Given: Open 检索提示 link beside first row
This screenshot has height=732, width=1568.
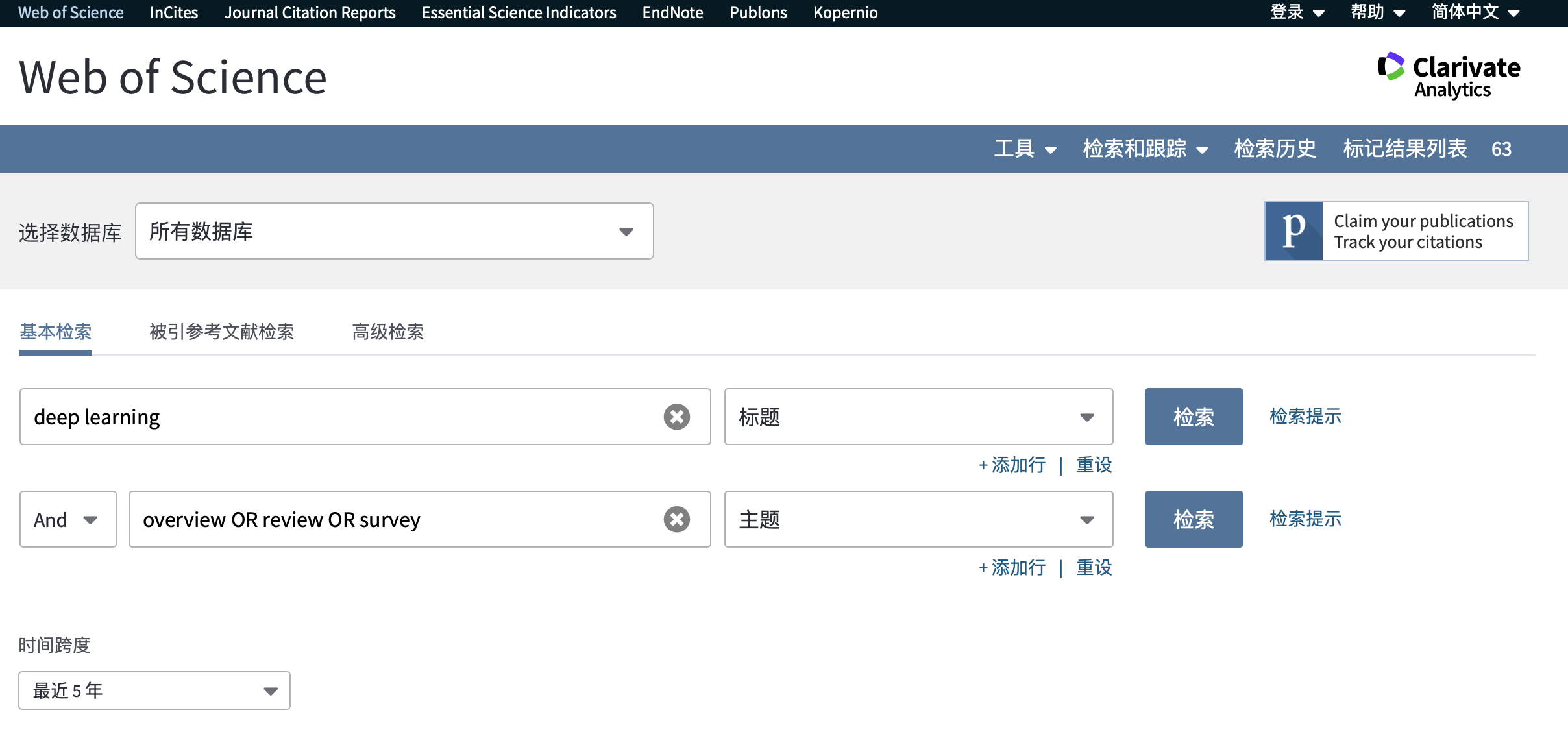Looking at the screenshot, I should pyautogui.click(x=1305, y=417).
